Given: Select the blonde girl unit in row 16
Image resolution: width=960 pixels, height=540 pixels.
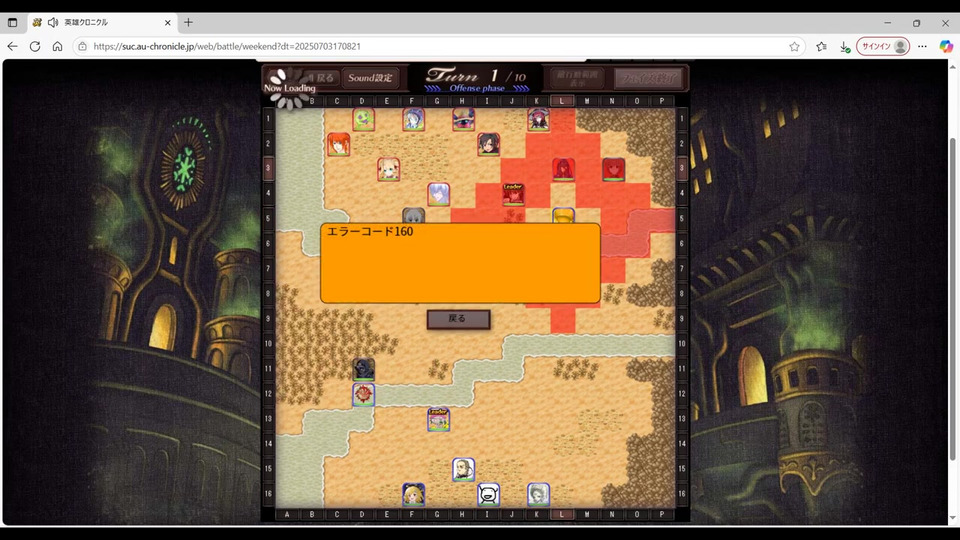Looking at the screenshot, I should click(413, 495).
